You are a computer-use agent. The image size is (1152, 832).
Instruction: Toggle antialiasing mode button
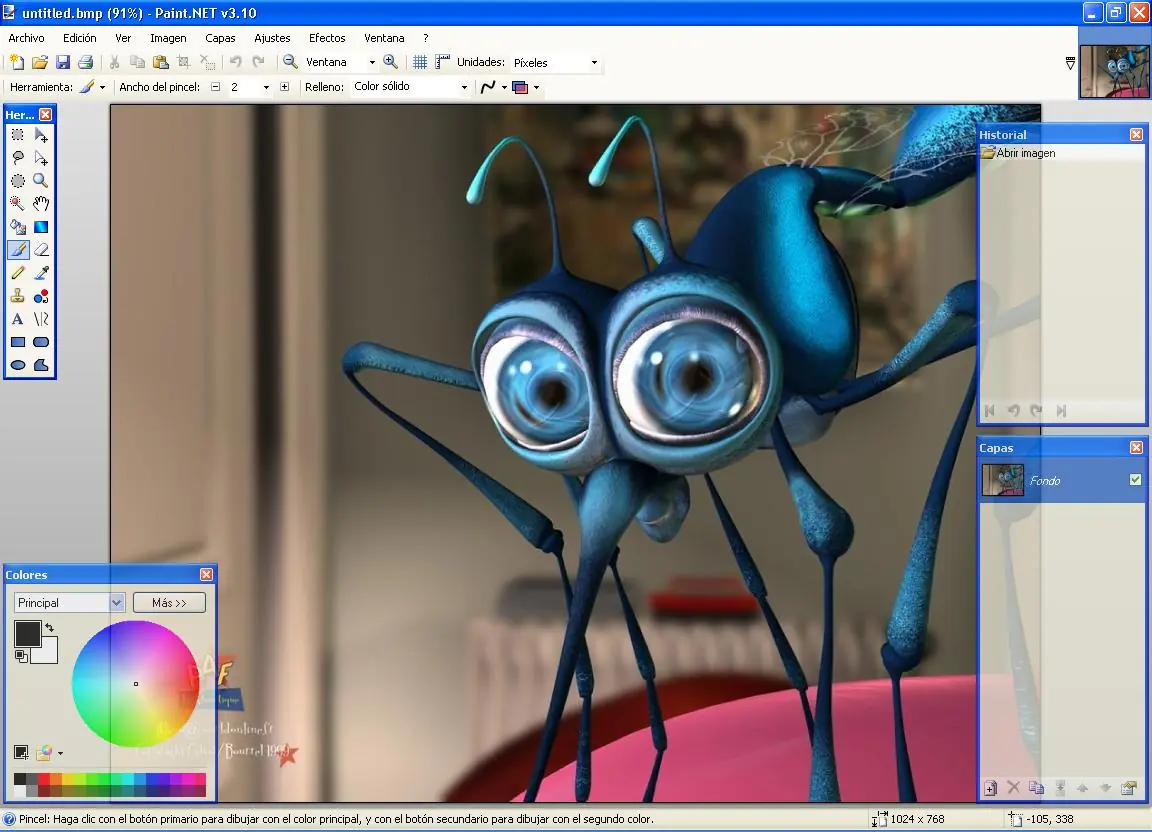488,87
